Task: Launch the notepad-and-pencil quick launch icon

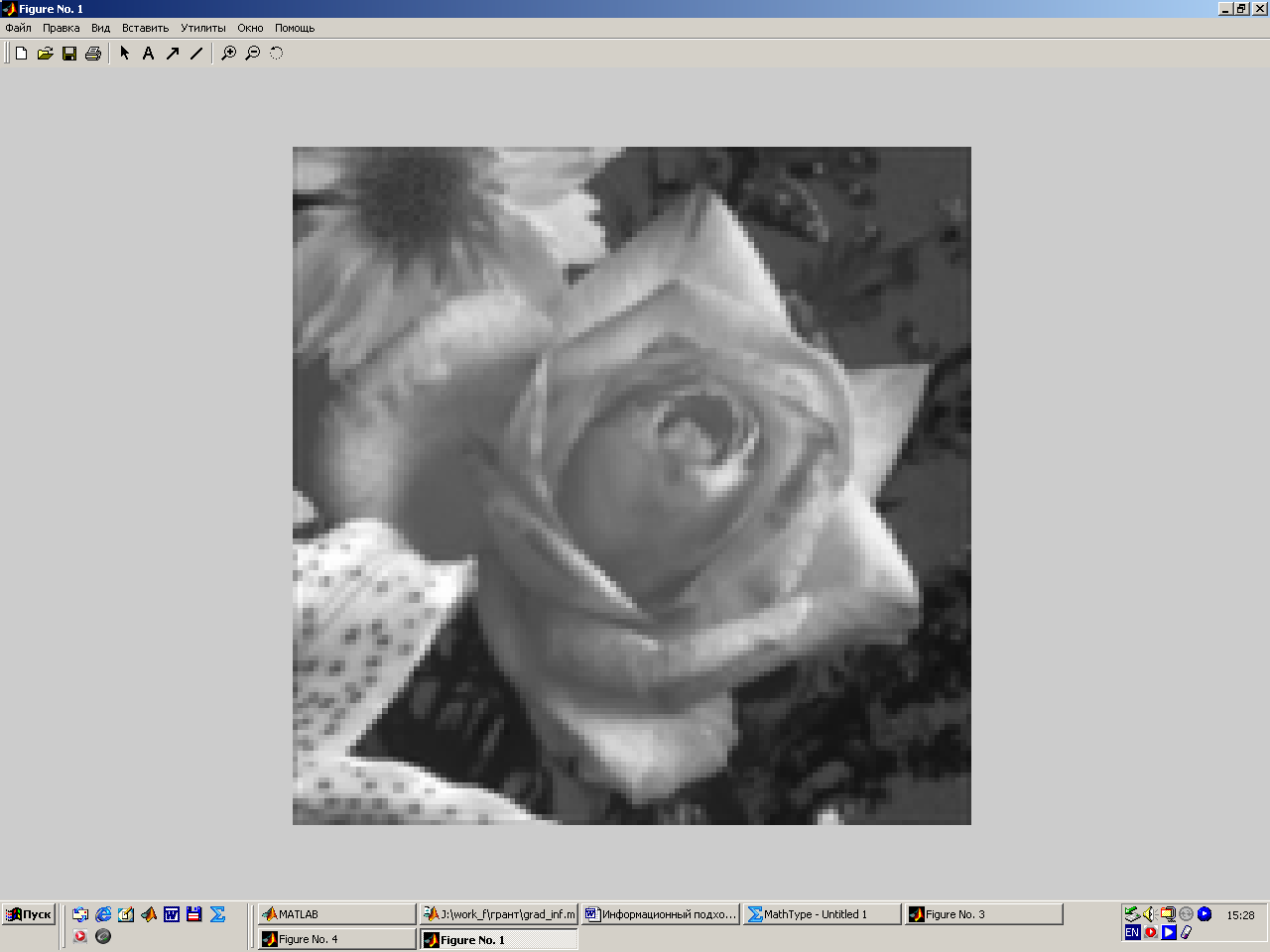Action: coord(126,914)
